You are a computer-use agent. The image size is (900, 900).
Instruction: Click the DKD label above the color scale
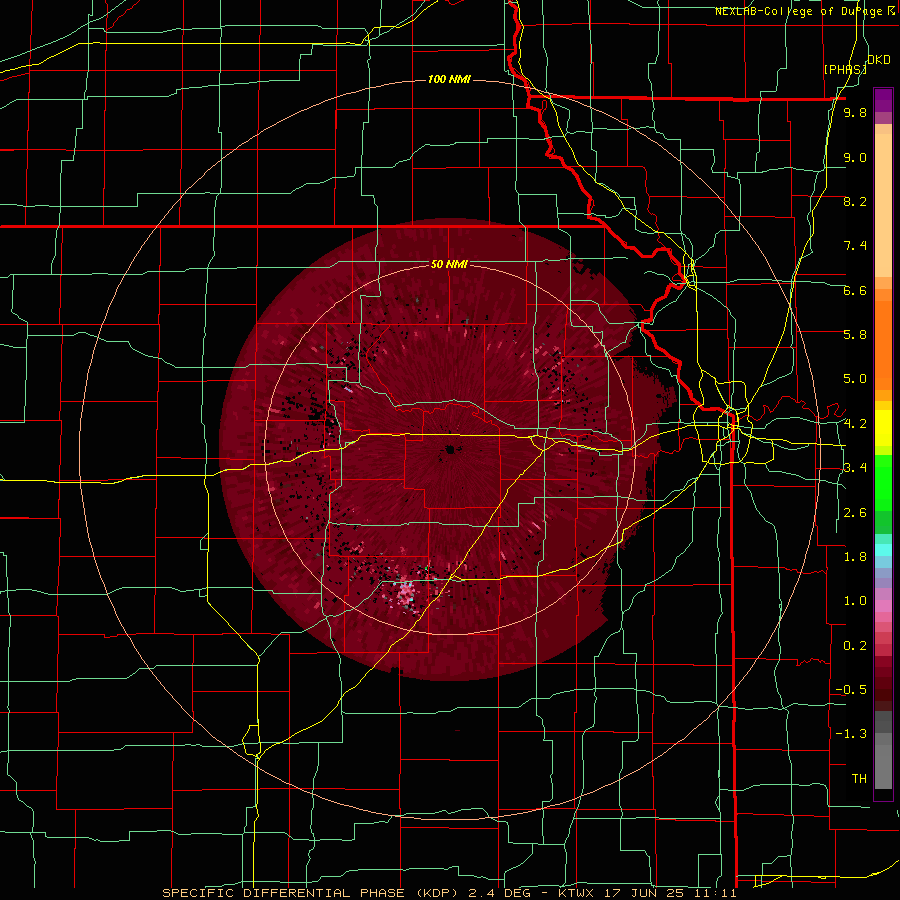pos(879,60)
